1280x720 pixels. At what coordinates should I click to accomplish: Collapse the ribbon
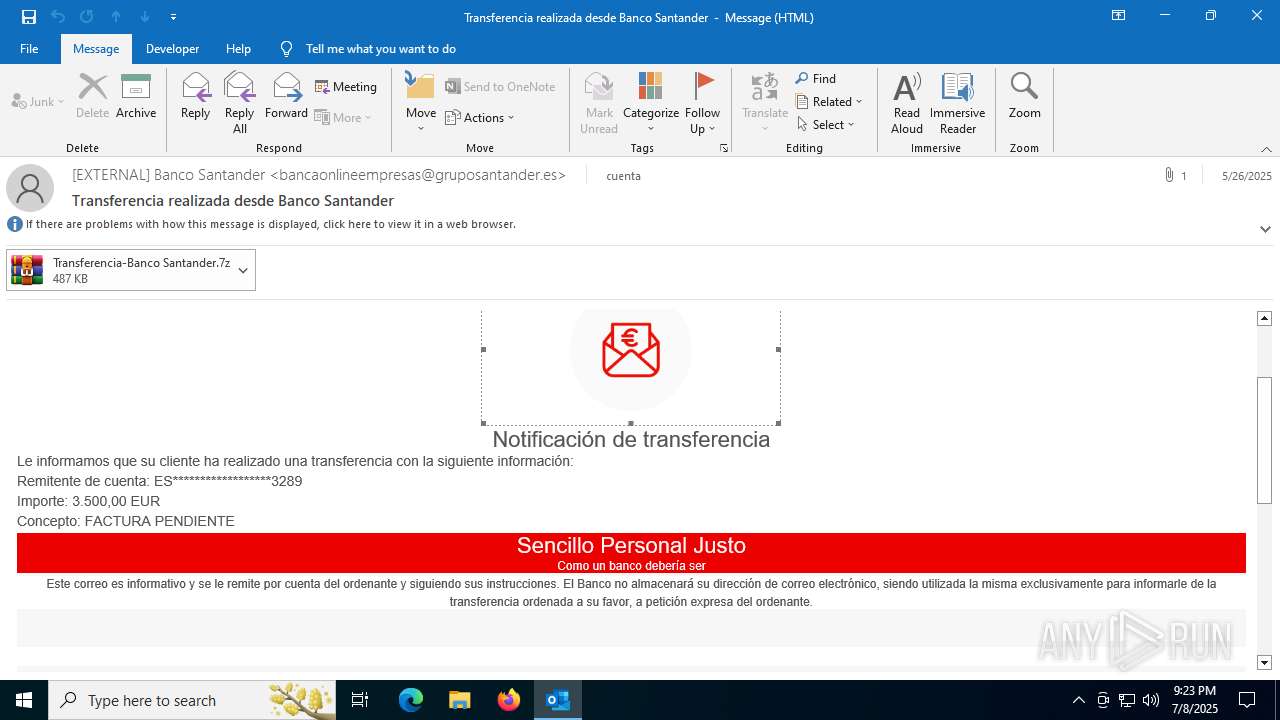pyautogui.click(x=1266, y=149)
